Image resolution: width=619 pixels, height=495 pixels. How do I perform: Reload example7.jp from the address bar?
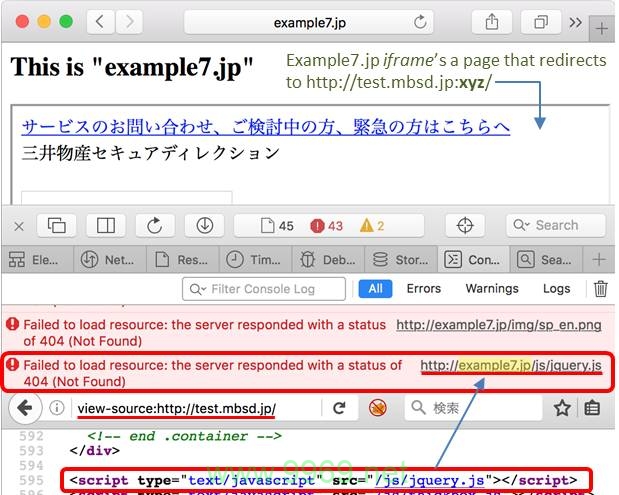[420, 22]
